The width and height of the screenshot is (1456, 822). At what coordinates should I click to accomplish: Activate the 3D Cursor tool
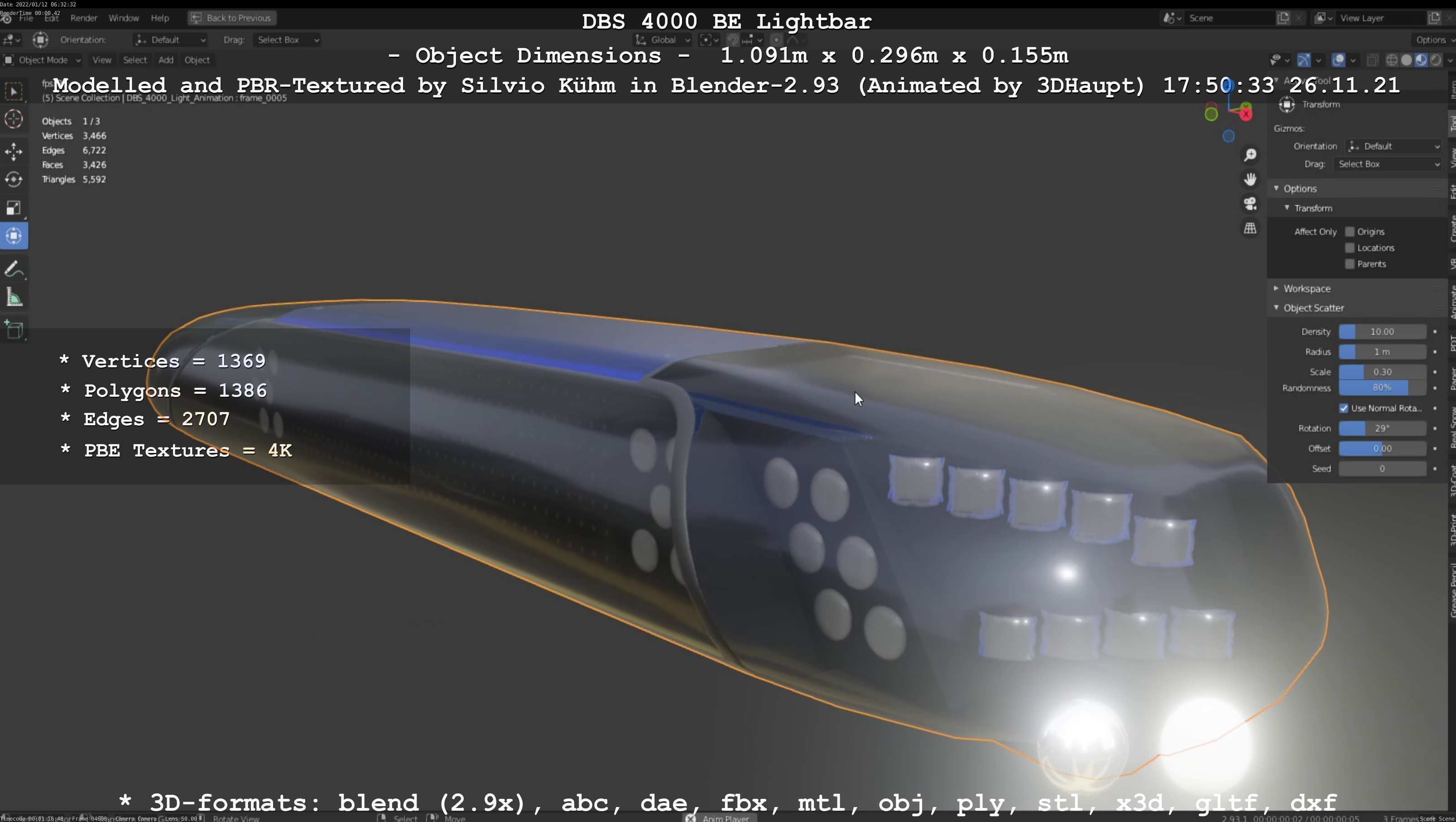(14, 119)
